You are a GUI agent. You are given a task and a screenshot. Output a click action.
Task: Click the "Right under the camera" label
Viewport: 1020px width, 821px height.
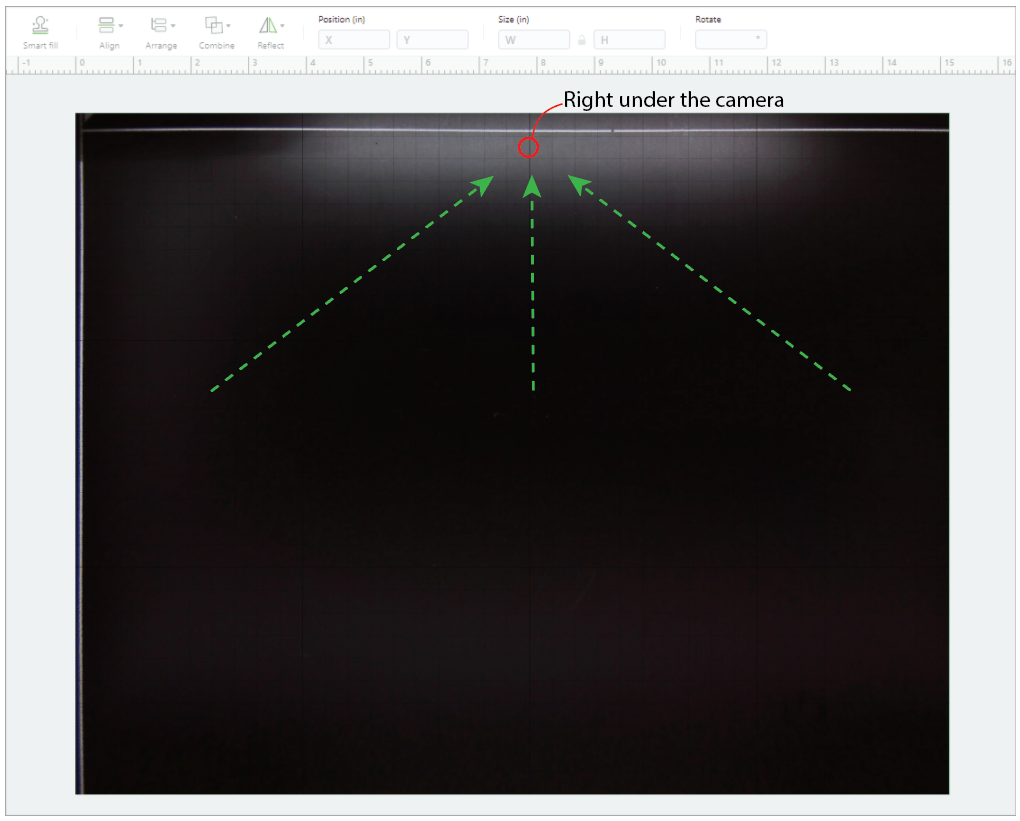point(673,100)
